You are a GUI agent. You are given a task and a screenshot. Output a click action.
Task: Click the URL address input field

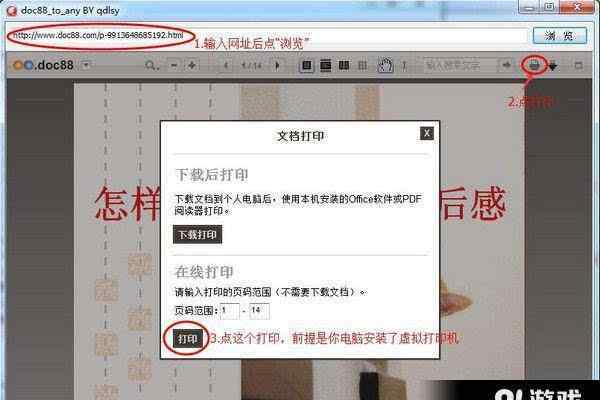[x=267, y=36]
